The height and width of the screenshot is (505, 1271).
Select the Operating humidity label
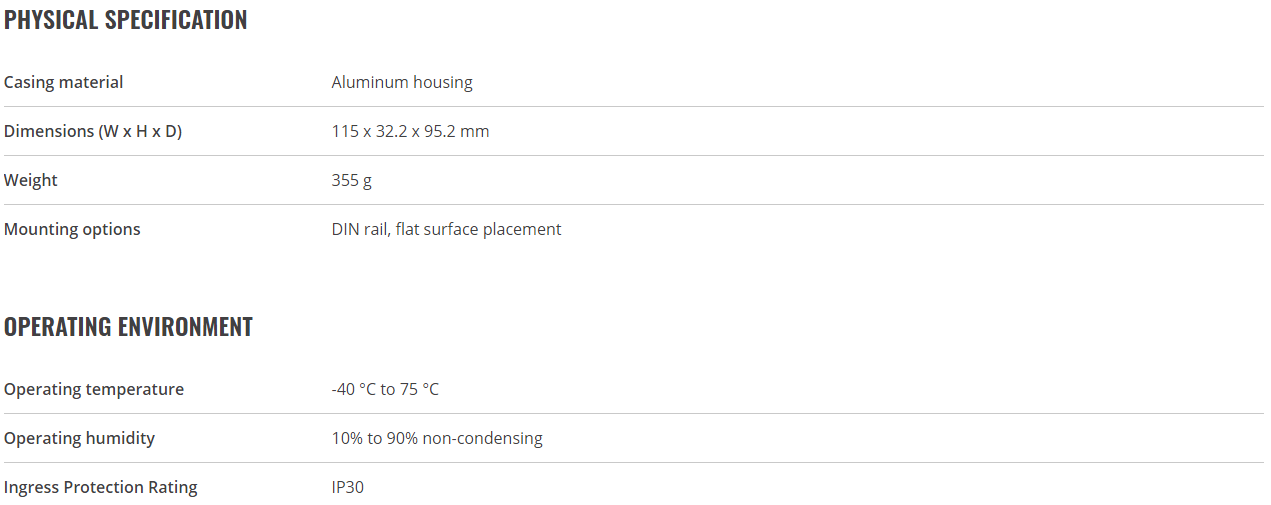80,438
